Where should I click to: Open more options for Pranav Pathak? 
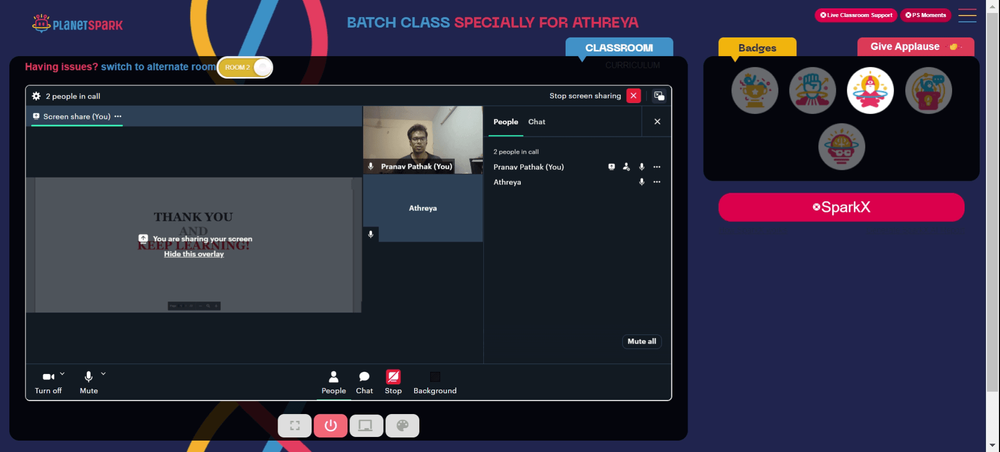657,167
